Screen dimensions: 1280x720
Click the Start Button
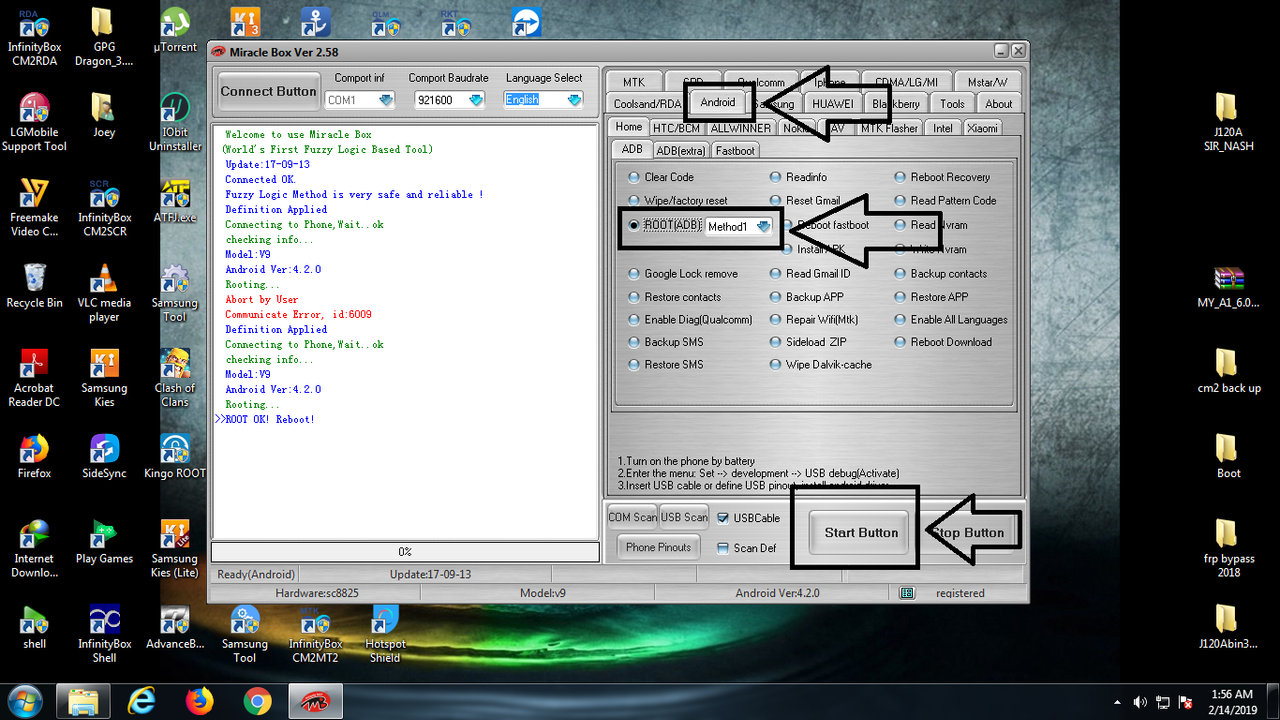pyautogui.click(x=861, y=533)
